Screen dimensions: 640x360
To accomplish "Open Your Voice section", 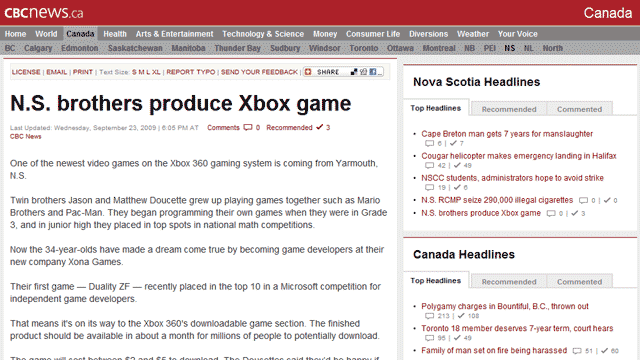I will coord(518,34).
